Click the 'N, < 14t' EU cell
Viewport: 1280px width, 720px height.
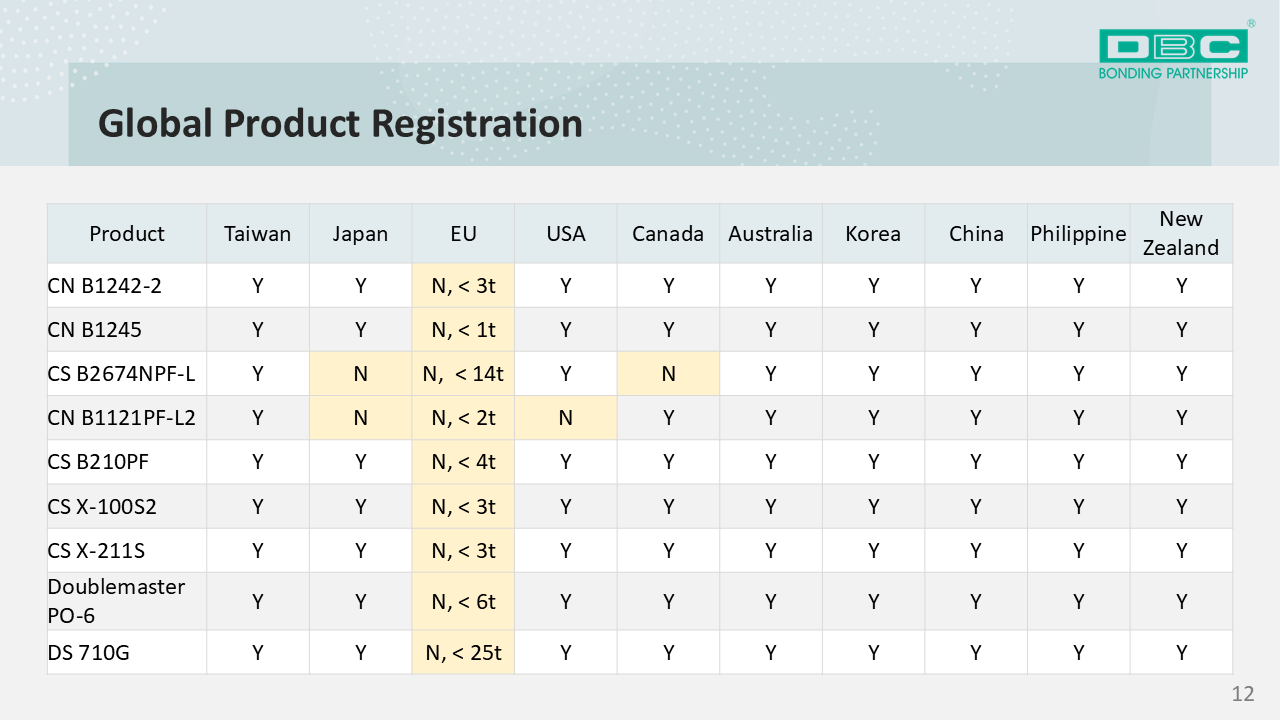click(x=463, y=374)
